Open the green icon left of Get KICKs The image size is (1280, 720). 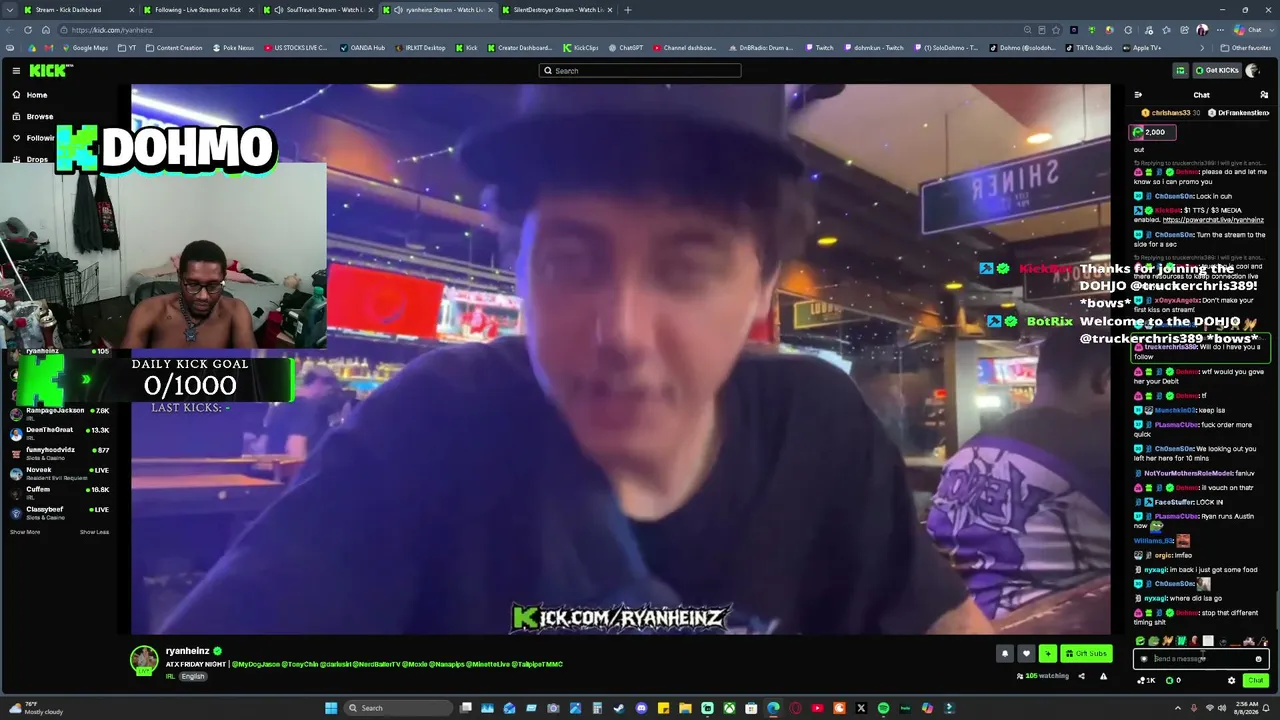coord(1180,70)
